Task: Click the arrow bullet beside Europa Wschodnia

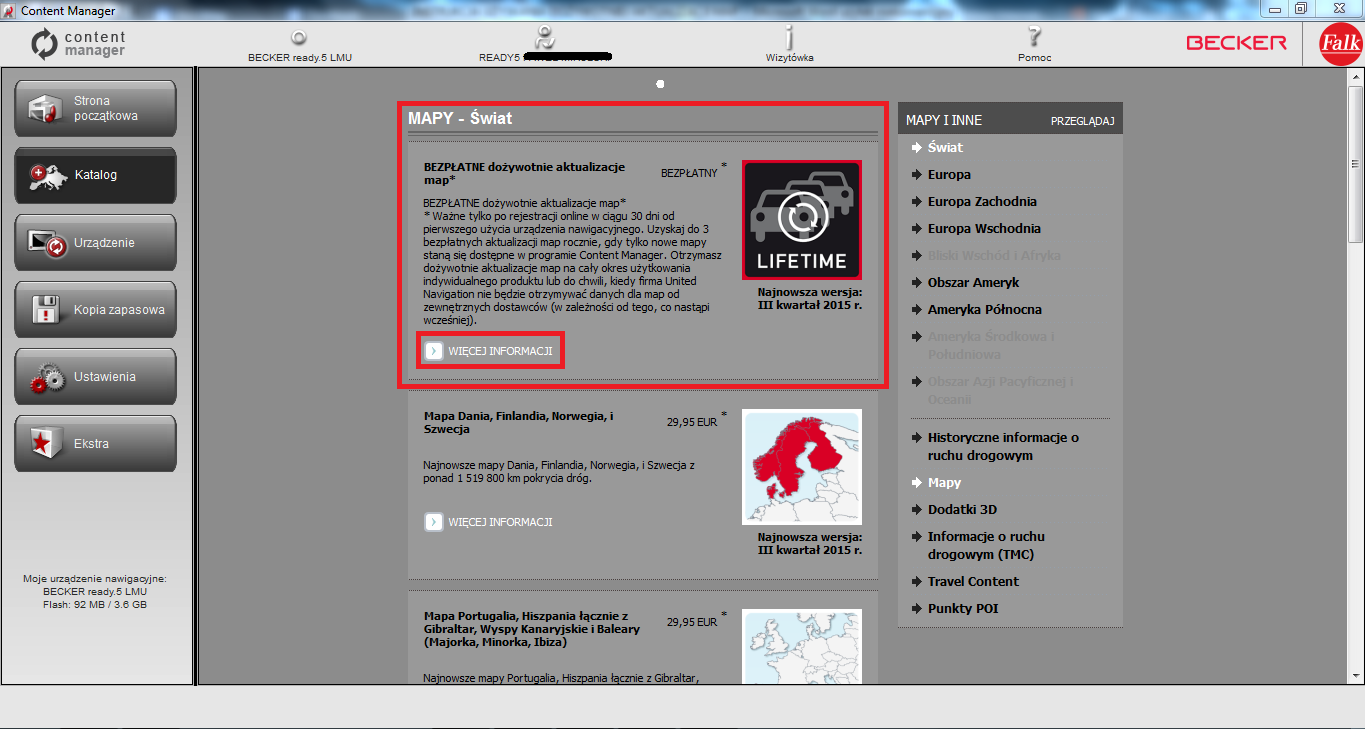Action: pyautogui.click(x=917, y=228)
